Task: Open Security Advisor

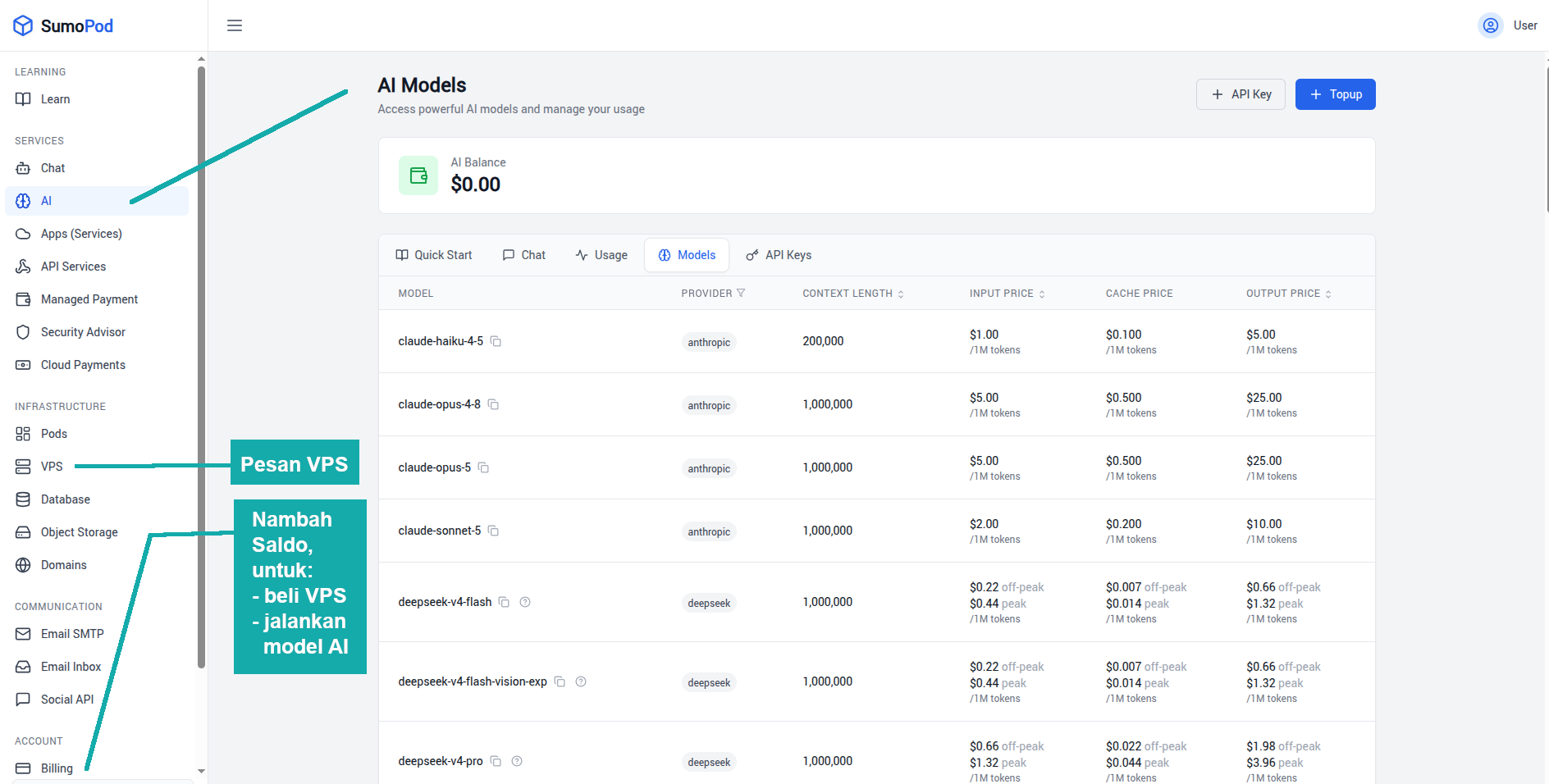Action: point(97,332)
